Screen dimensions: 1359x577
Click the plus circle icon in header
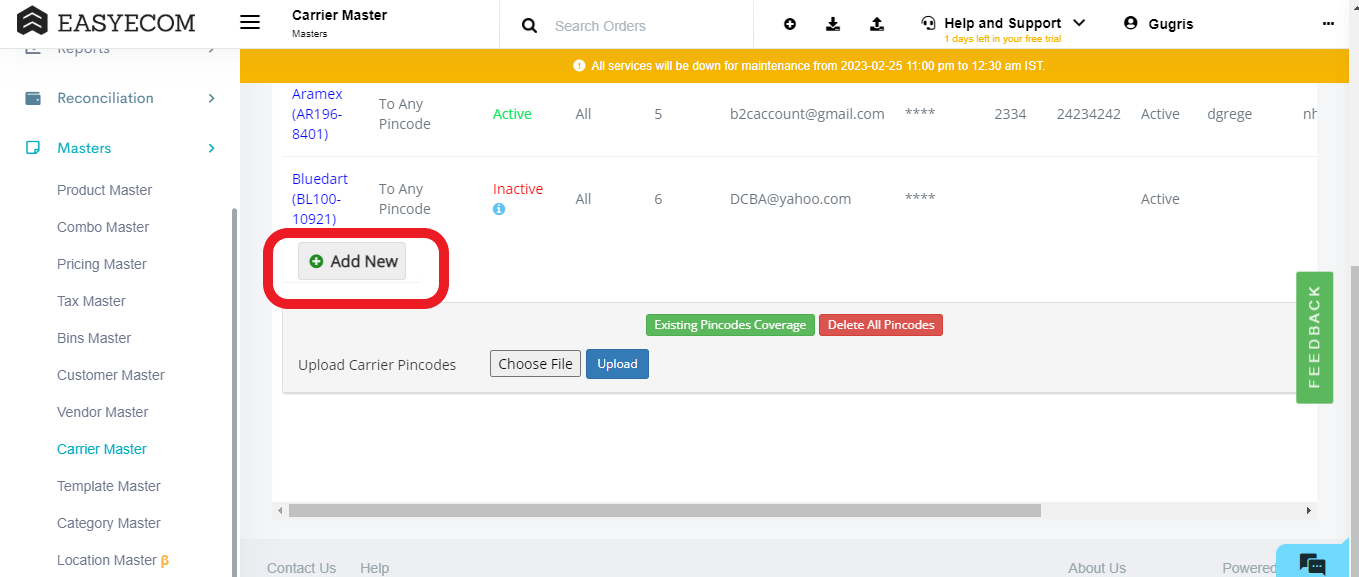tap(790, 24)
